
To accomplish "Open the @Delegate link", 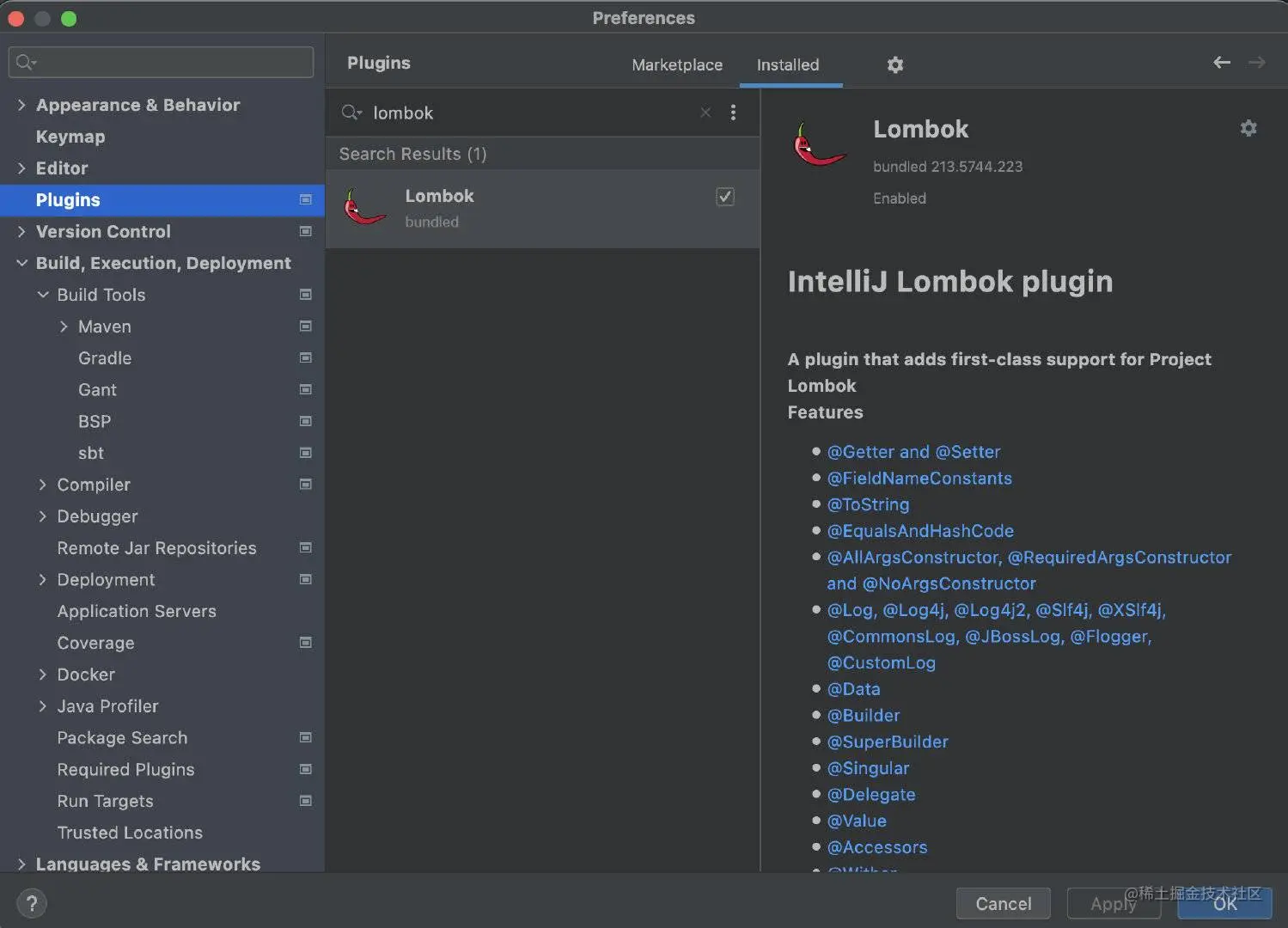I will (871, 795).
